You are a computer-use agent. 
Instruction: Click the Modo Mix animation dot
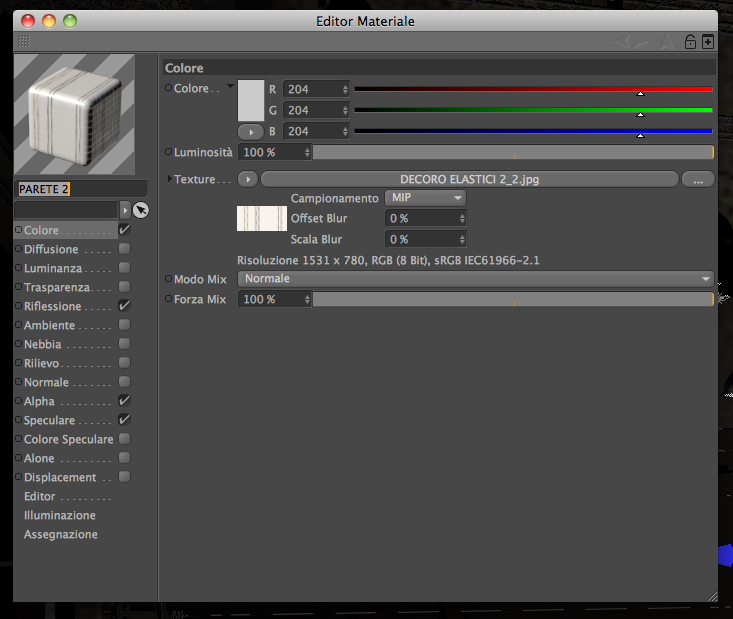point(168,278)
